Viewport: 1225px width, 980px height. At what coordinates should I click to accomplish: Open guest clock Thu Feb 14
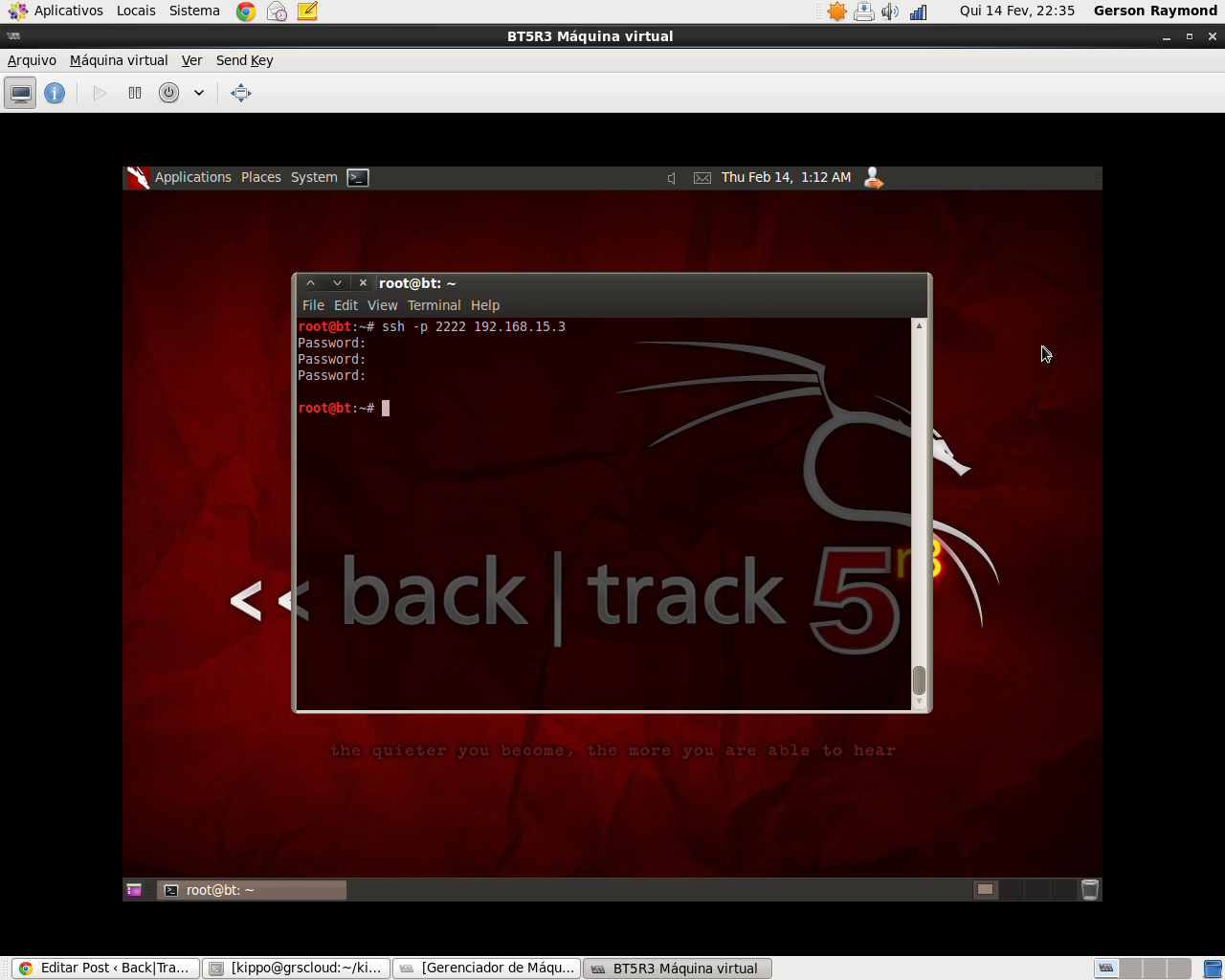click(786, 177)
